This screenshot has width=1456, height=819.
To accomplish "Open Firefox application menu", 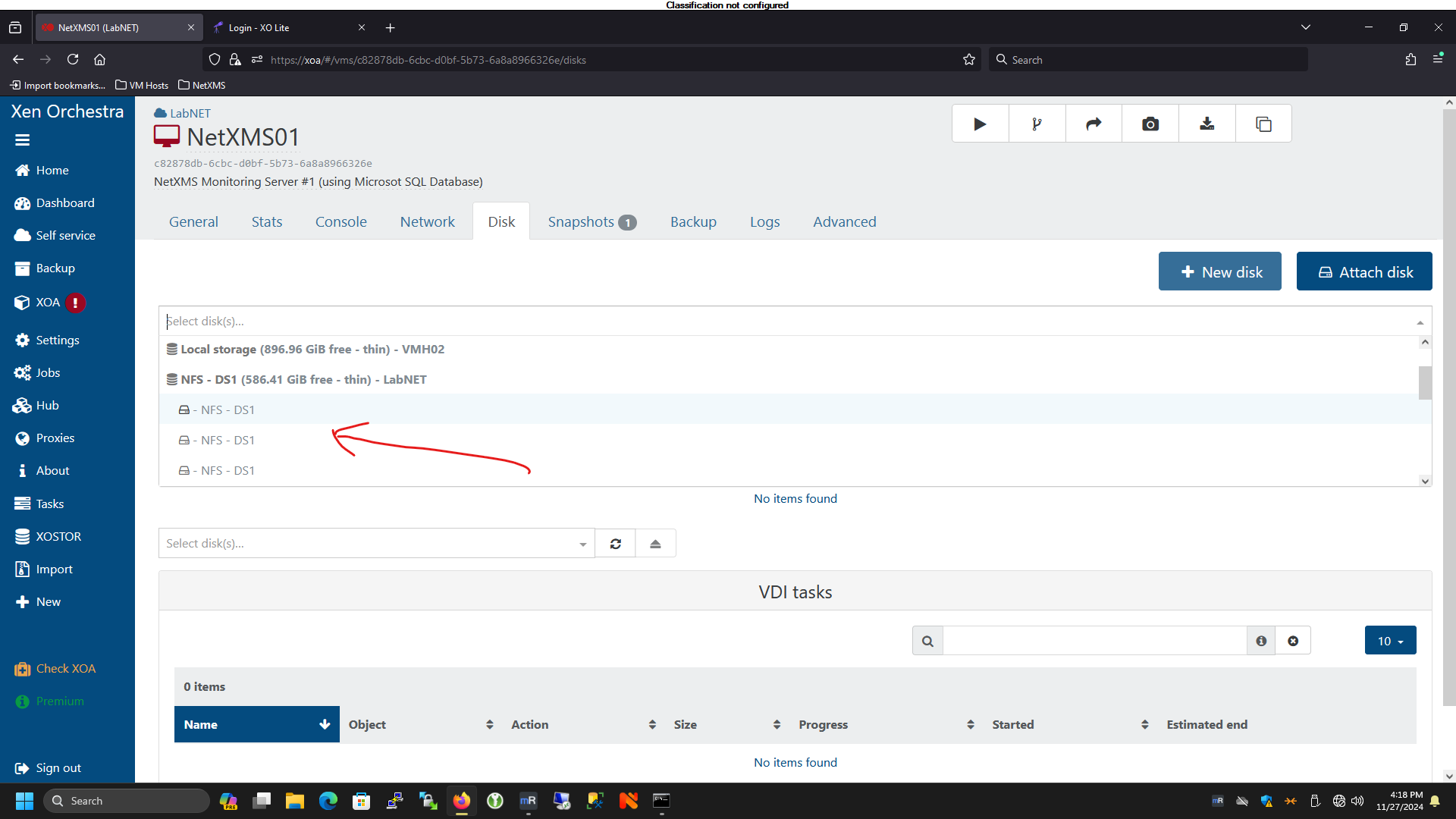I will (x=1438, y=59).
